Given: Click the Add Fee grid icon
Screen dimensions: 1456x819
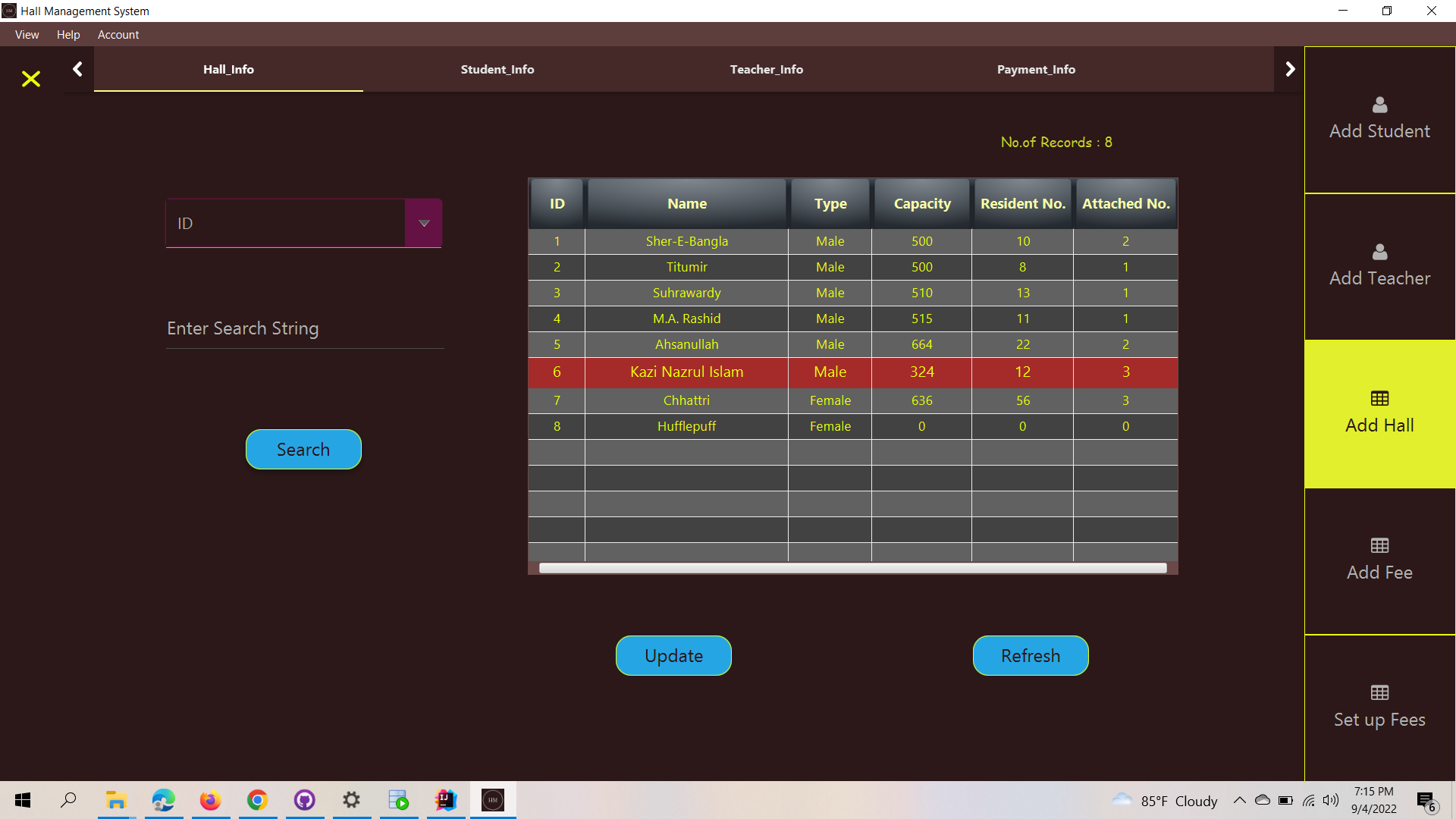Looking at the screenshot, I should (1379, 545).
